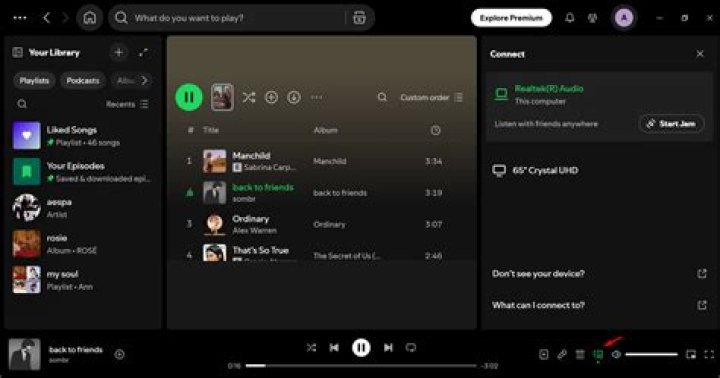Image resolution: width=720 pixels, height=378 pixels.
Task: Sort by duration clock icon
Action: coord(435,130)
